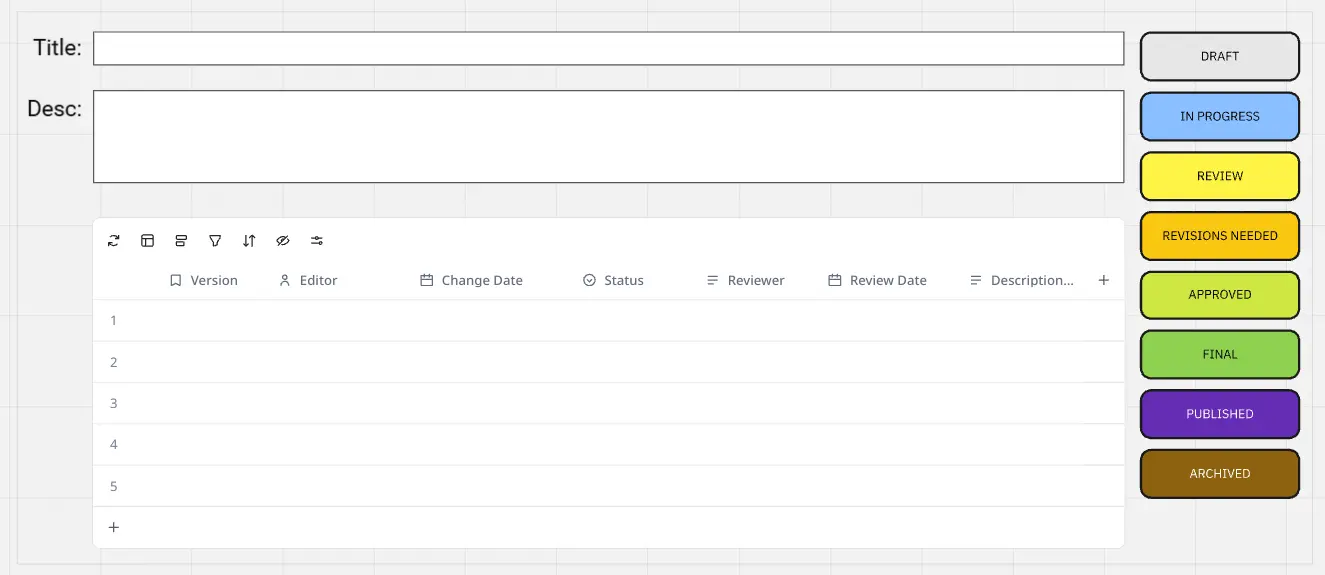The width and height of the screenshot is (1325, 575).
Task: Open the table settings sliders icon
Action: click(317, 241)
